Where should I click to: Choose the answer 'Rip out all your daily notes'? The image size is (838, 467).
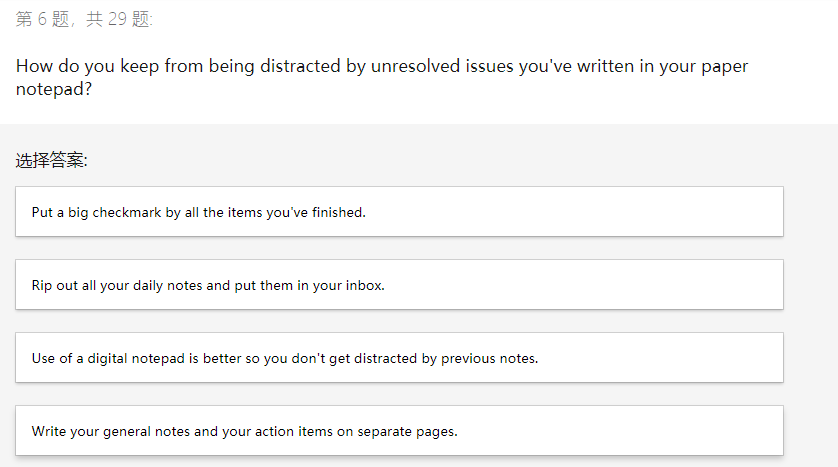399,285
